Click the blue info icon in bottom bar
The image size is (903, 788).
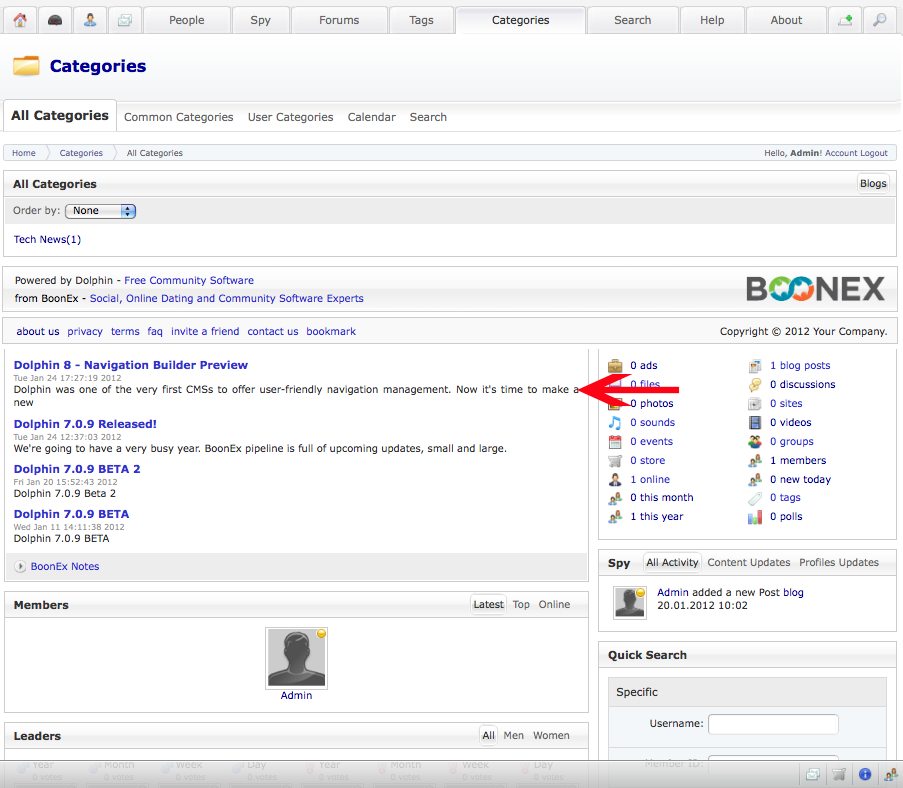[865, 774]
